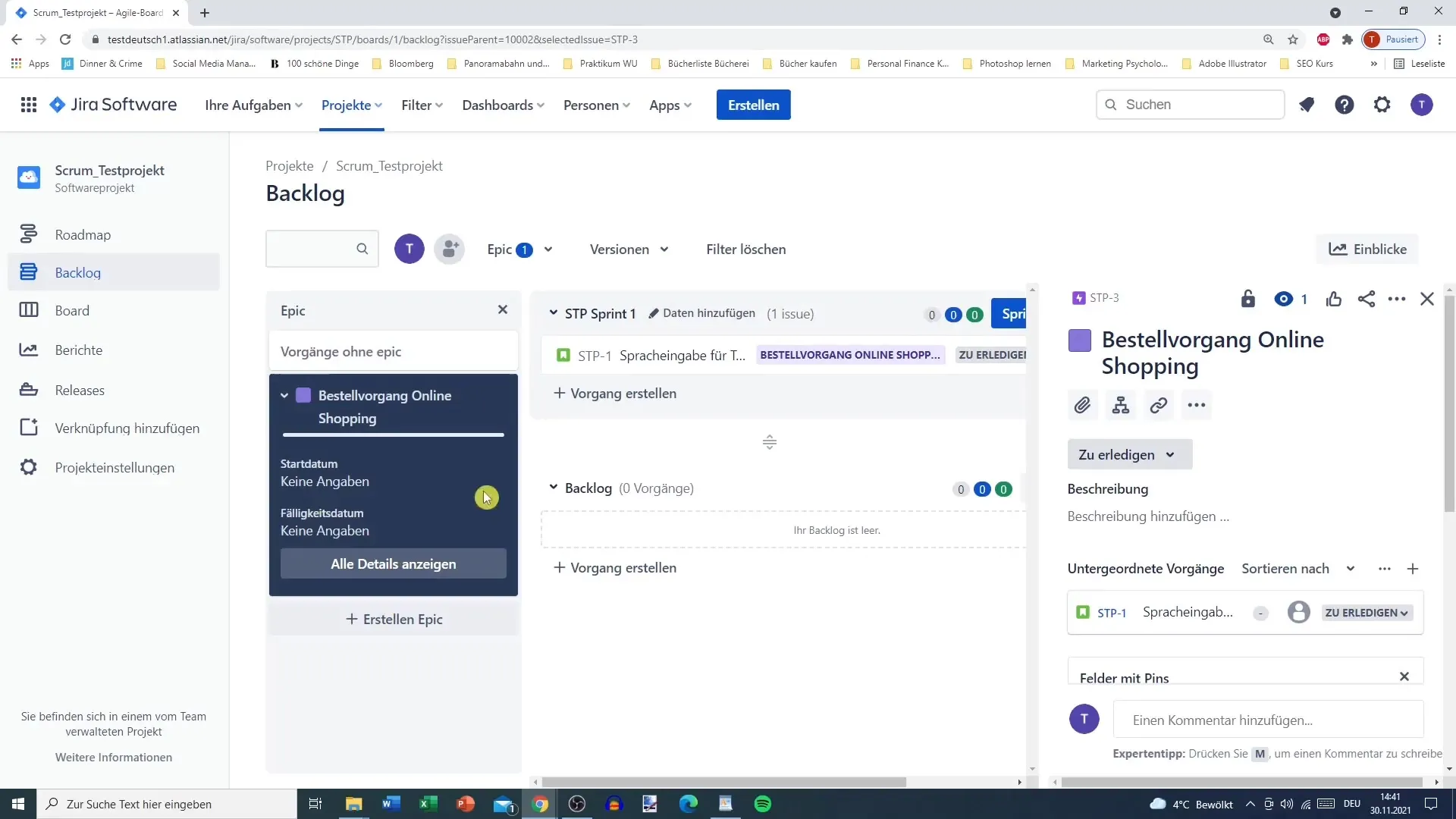Collapse the Backlog section
The width and height of the screenshot is (1456, 819).
[553, 488]
